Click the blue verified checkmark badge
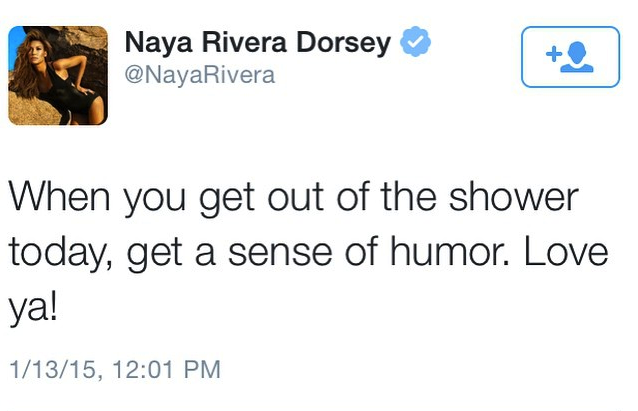 click(x=415, y=42)
